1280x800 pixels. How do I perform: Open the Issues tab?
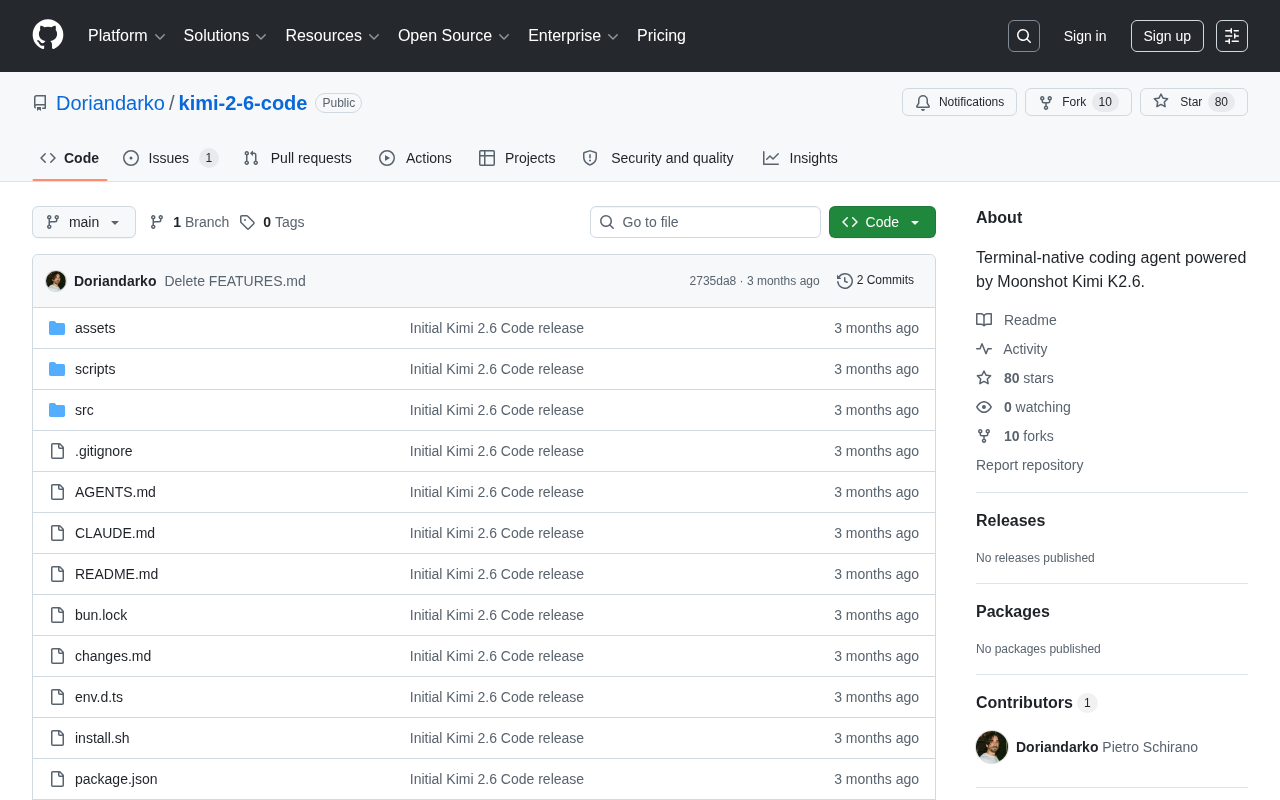[x=170, y=158]
